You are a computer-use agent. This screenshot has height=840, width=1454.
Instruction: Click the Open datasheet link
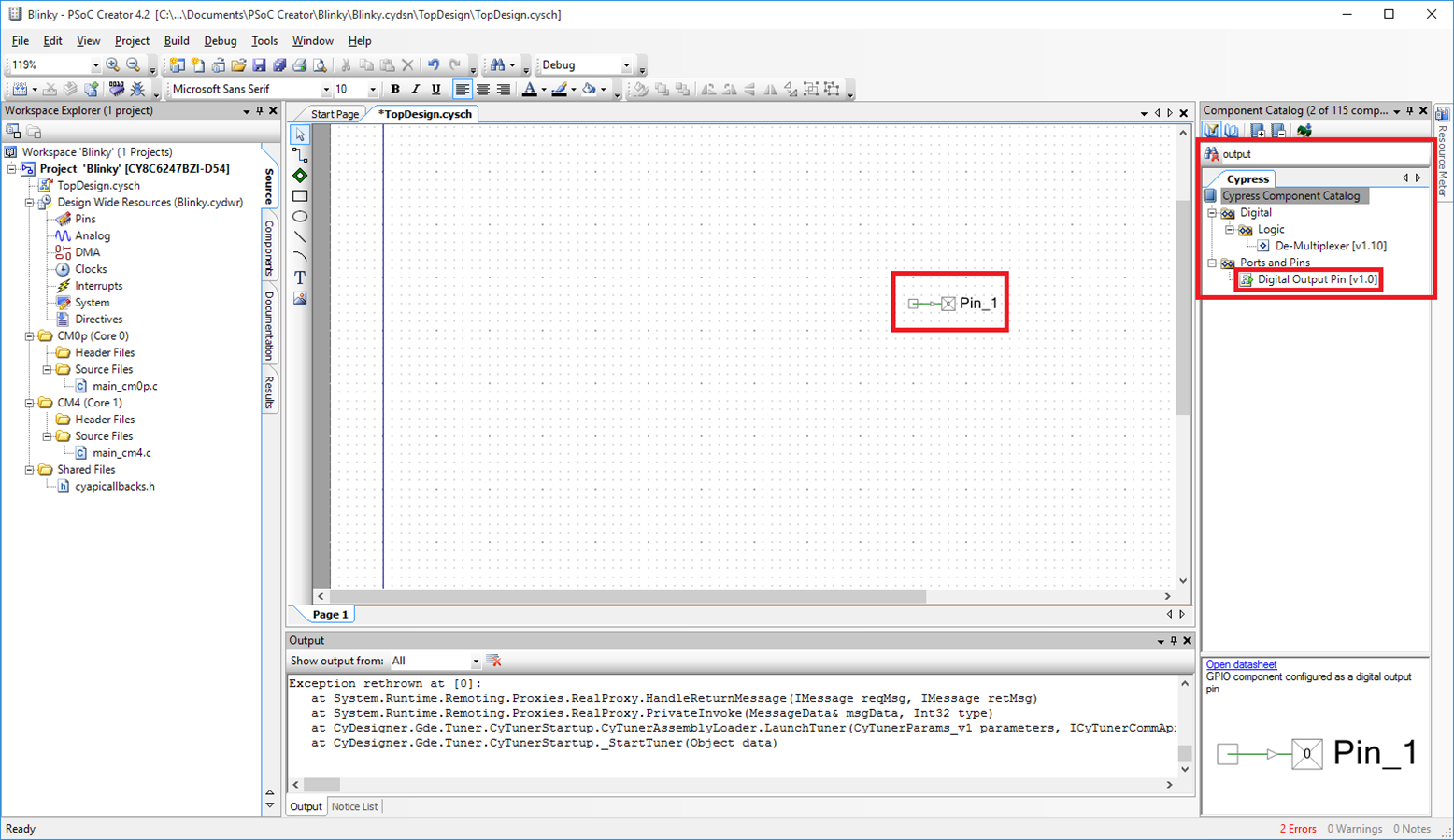pos(1241,665)
